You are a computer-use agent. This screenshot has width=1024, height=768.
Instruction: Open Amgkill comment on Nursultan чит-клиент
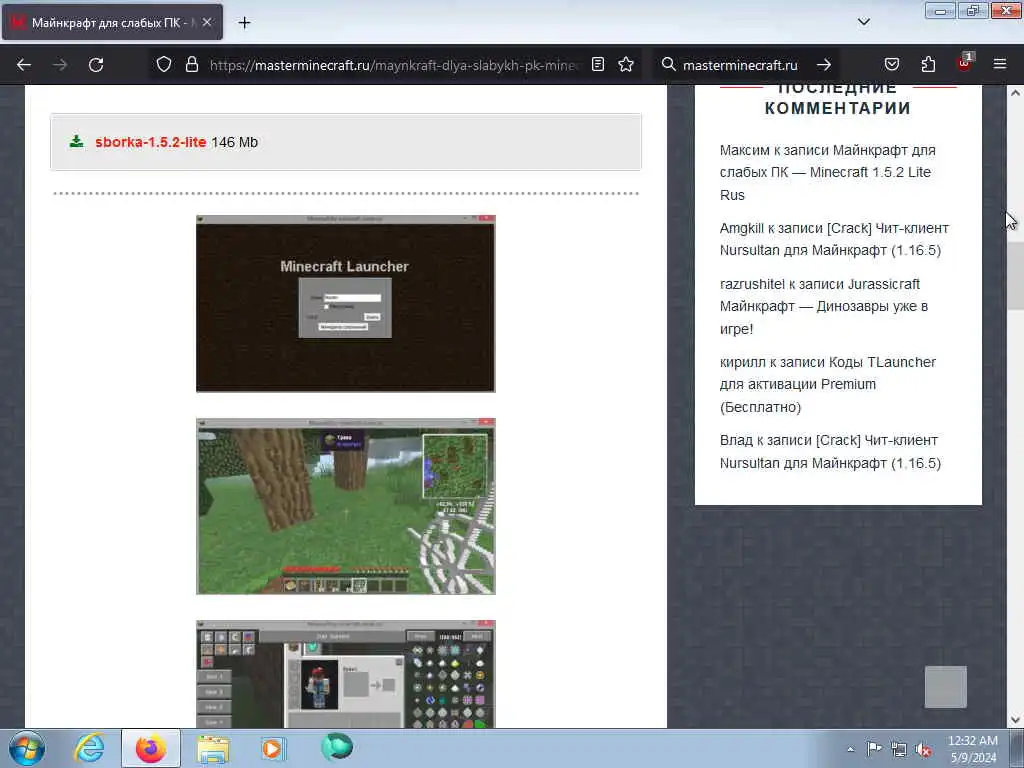[834, 239]
